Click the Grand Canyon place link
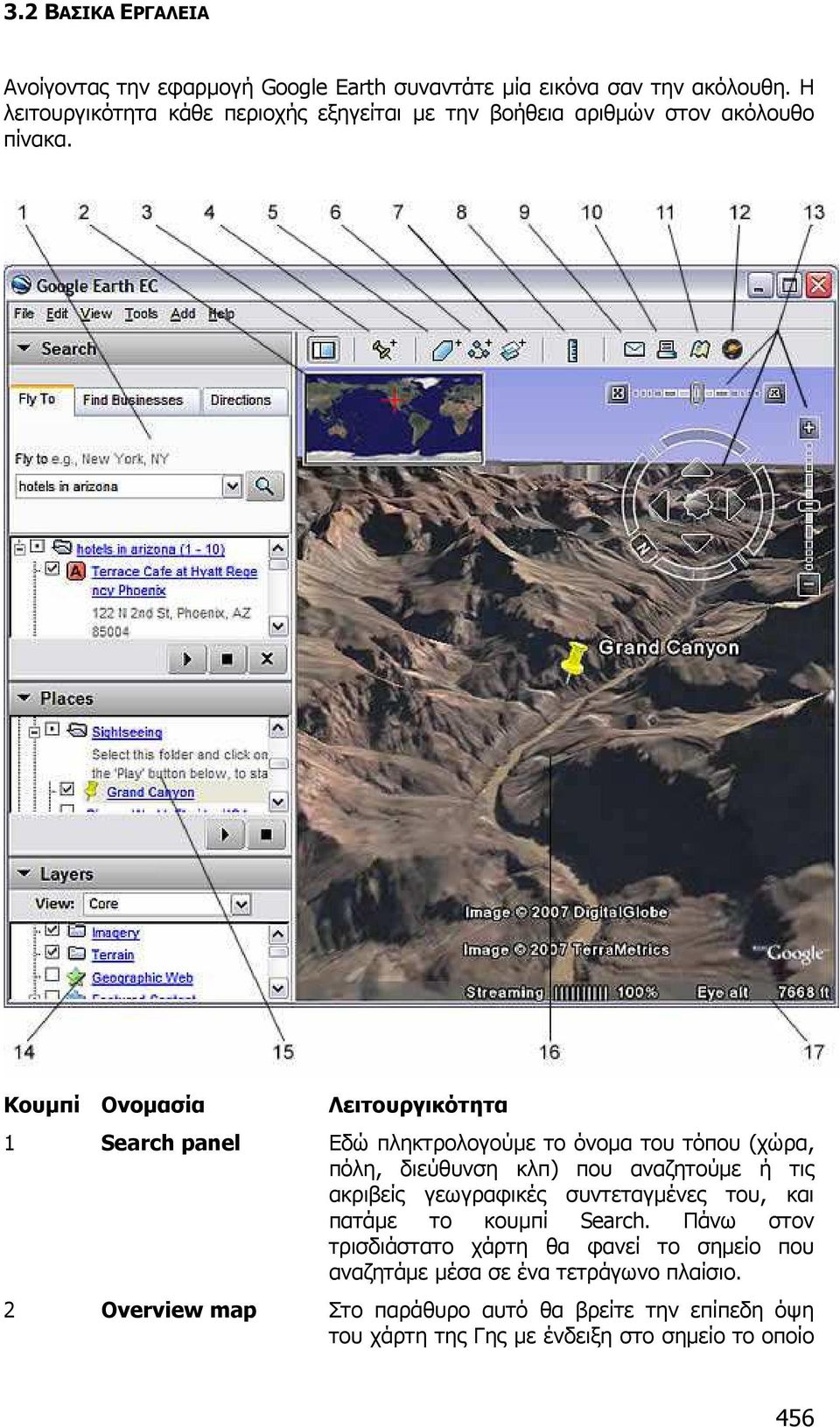 [150, 793]
